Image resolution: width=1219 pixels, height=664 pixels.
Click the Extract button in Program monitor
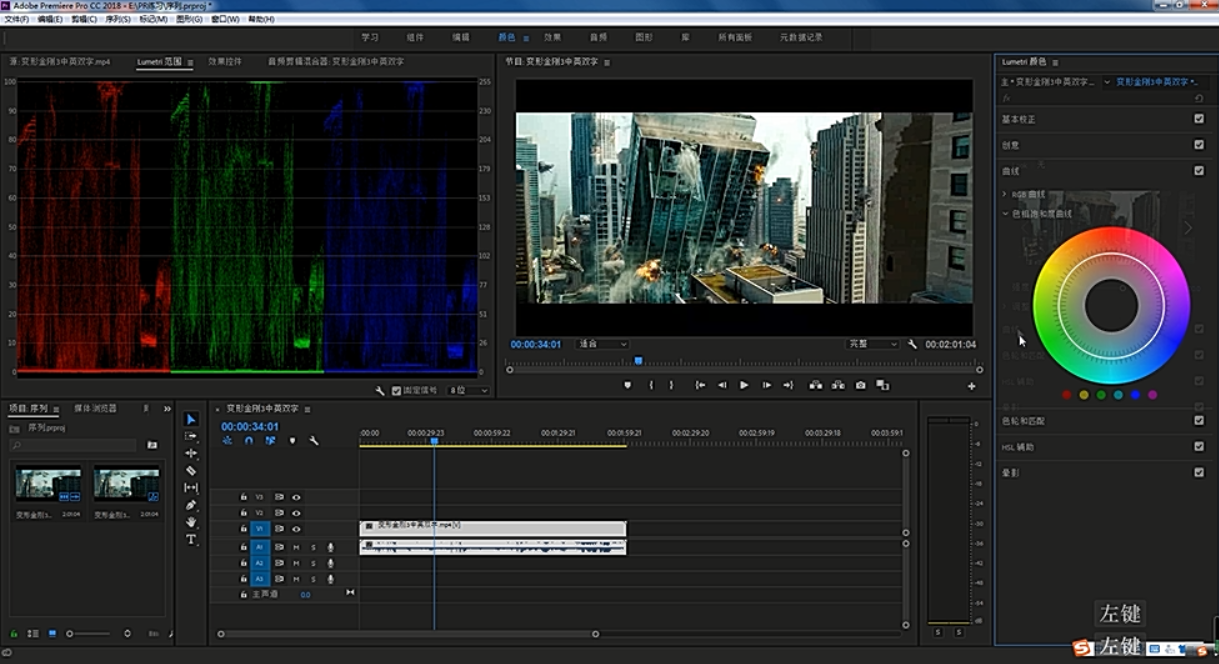(x=838, y=385)
